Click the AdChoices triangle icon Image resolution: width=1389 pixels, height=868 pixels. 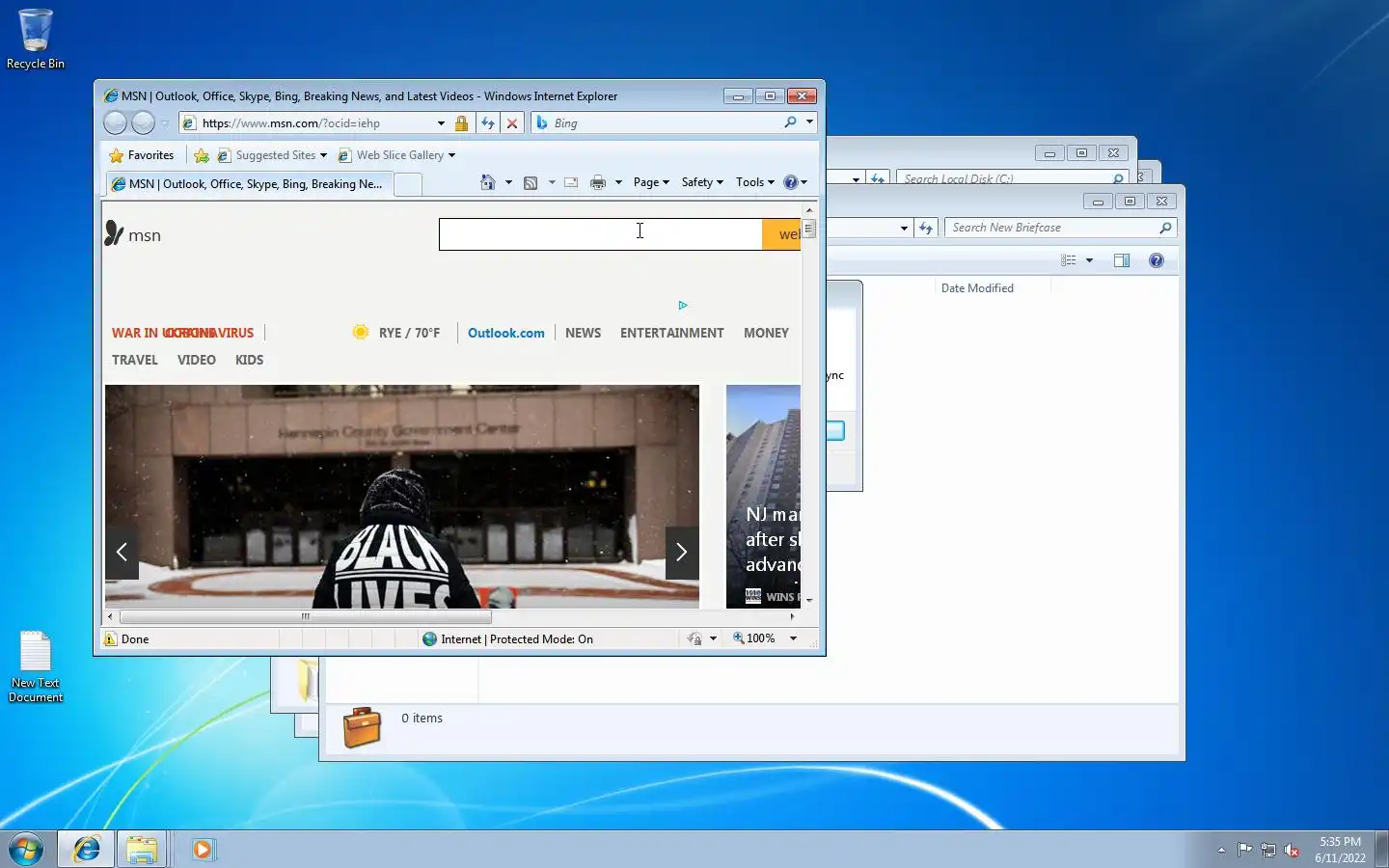point(683,305)
